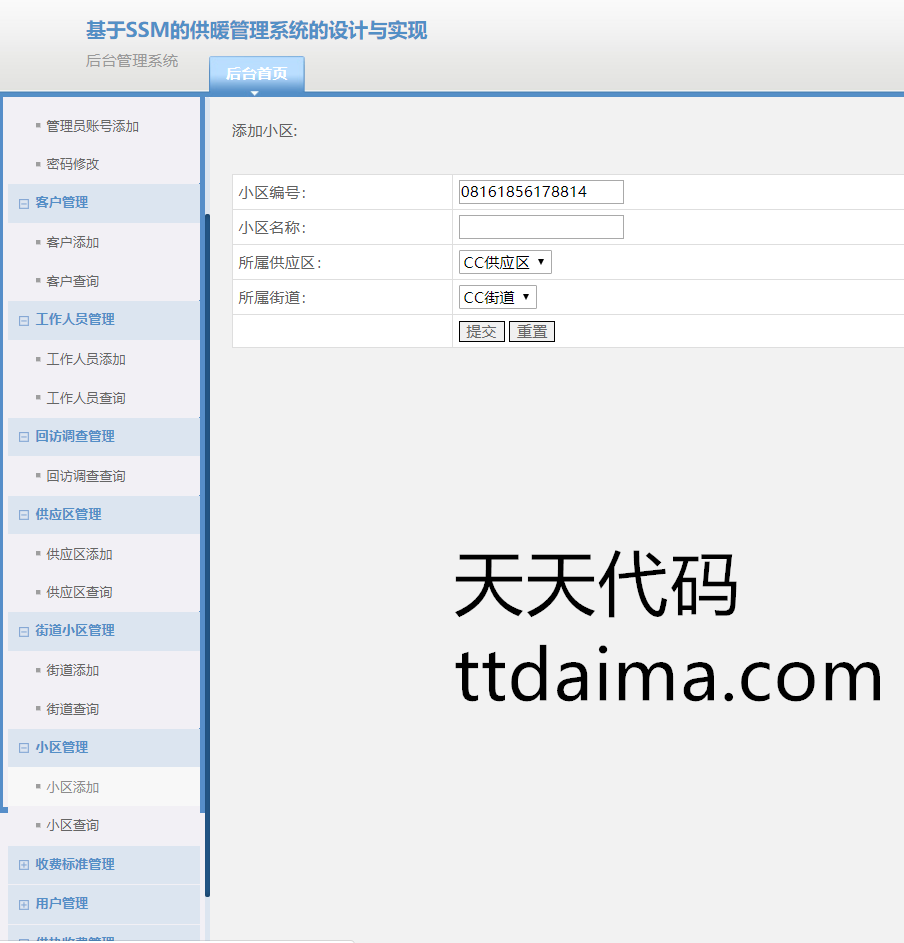Open 密码修改 menu entry
Screen dimensions: 904x943
click(73, 164)
